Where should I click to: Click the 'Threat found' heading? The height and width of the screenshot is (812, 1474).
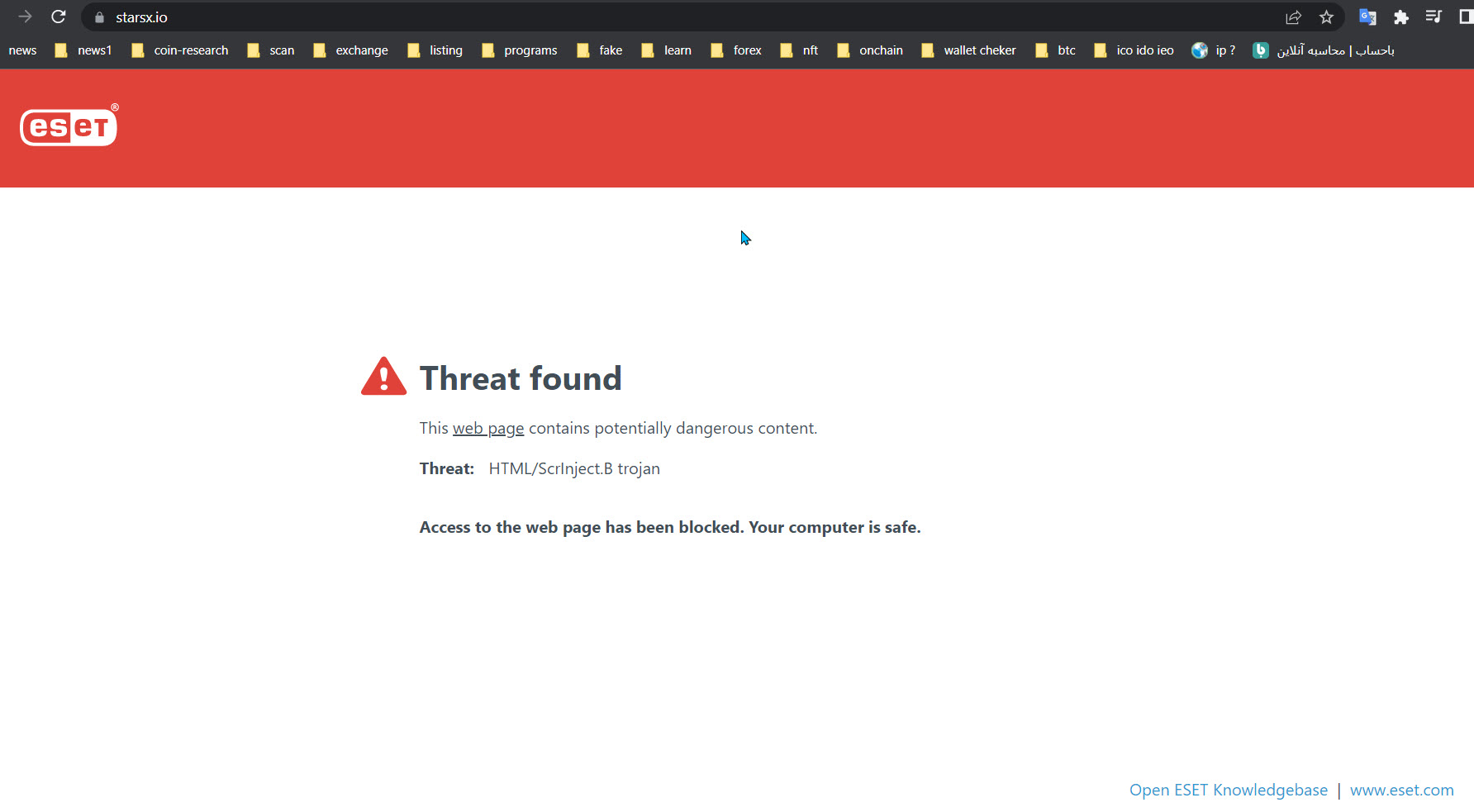click(521, 378)
